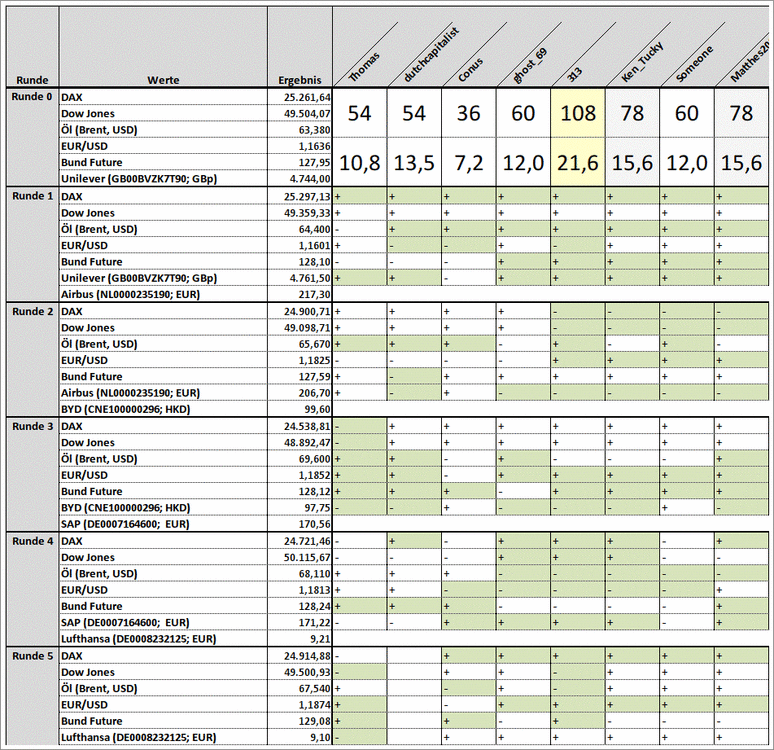Click the value 7,2 under Conus
Screen dimensions: 774x750
(x=468, y=162)
